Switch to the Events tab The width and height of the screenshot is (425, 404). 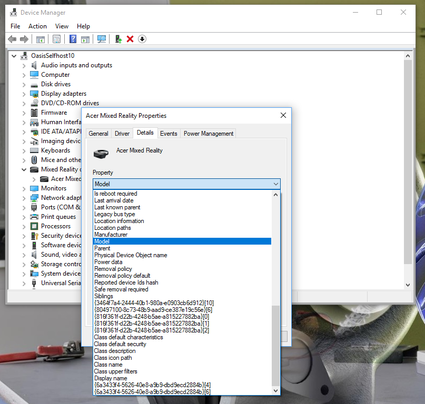tap(168, 133)
